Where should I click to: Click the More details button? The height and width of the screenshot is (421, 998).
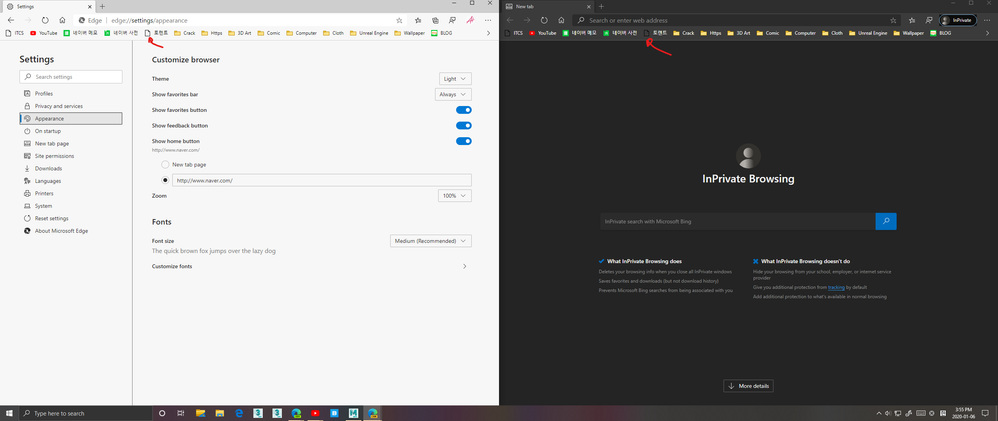tap(748, 386)
